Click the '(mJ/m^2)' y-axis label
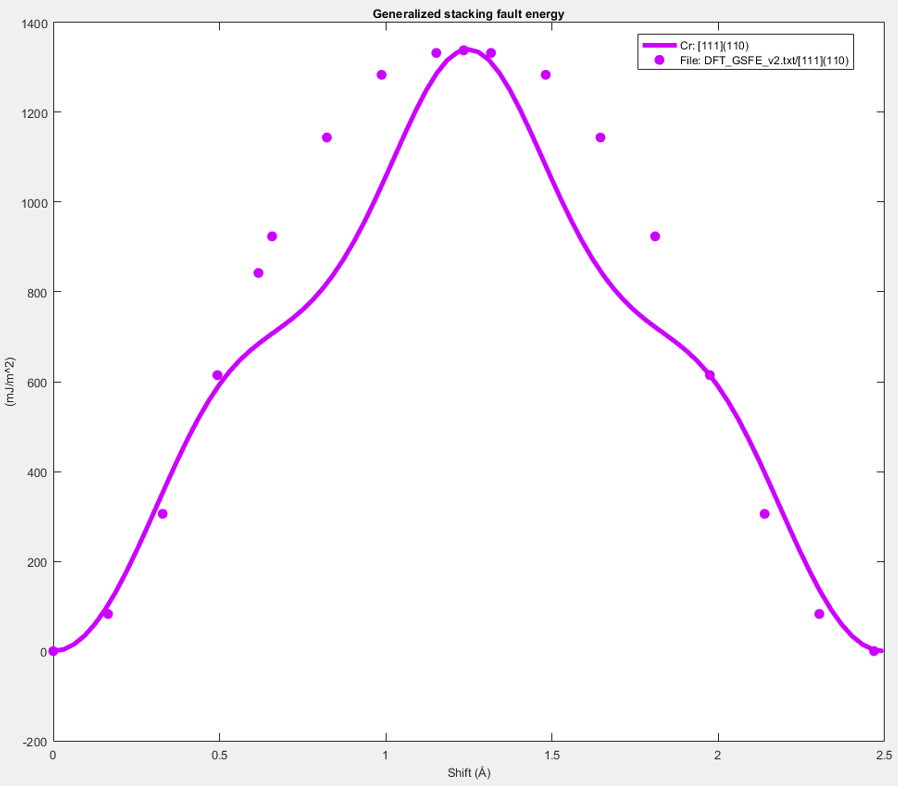898x786 pixels. coord(10,381)
